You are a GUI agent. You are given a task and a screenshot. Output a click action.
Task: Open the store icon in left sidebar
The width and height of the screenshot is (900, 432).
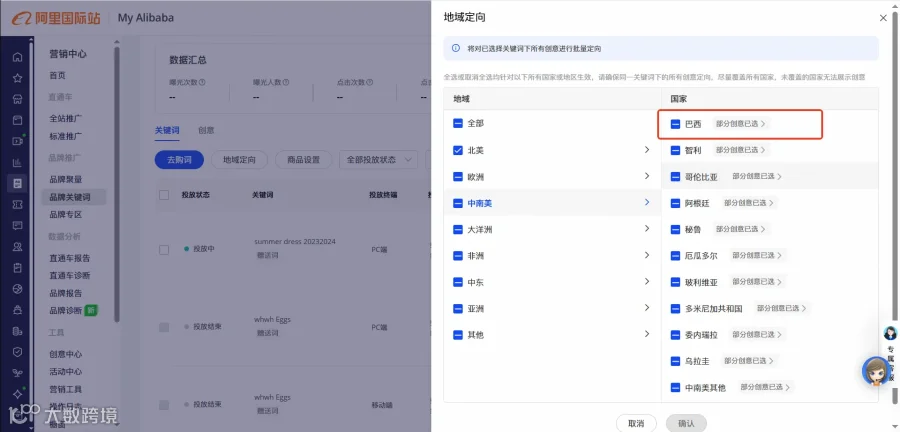17,99
